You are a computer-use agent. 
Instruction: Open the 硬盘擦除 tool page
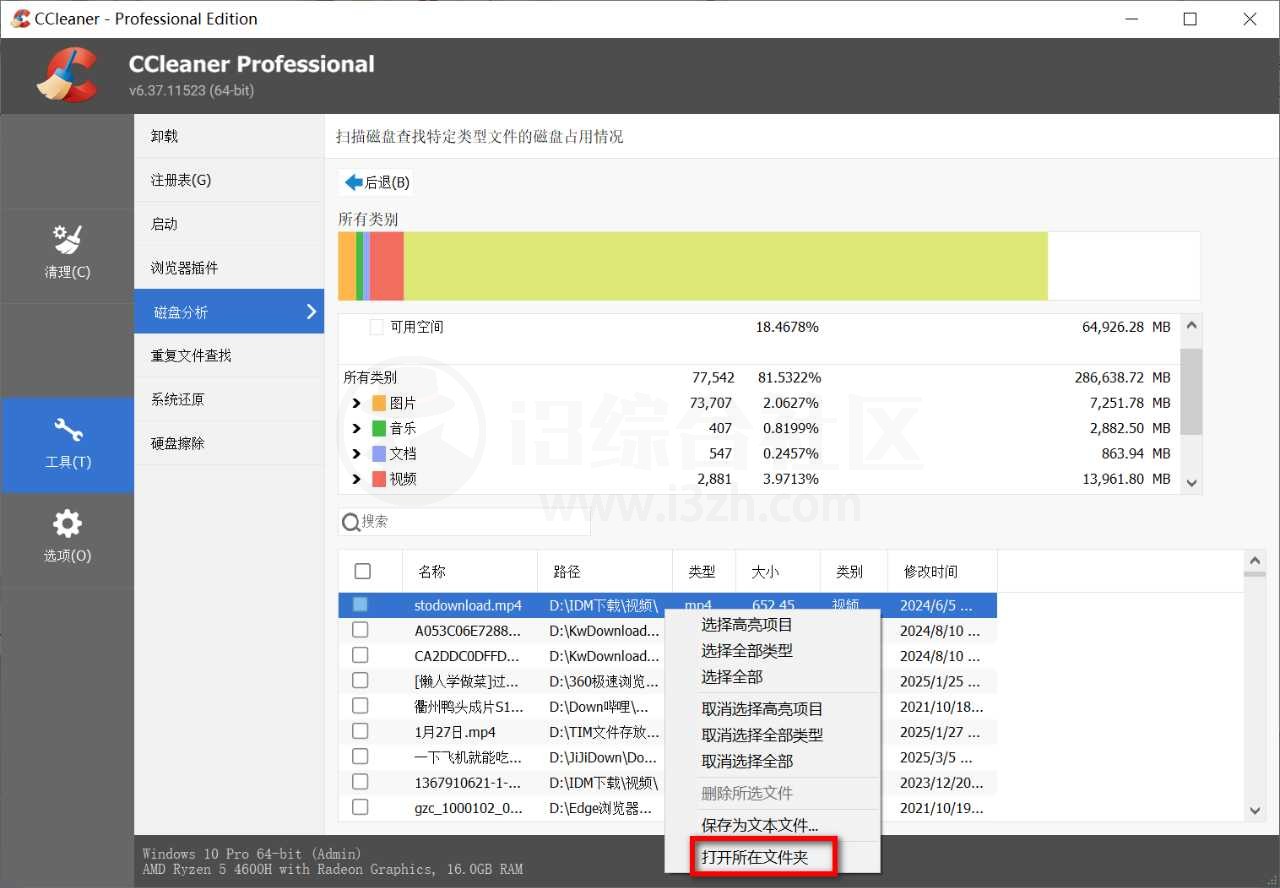coord(229,443)
